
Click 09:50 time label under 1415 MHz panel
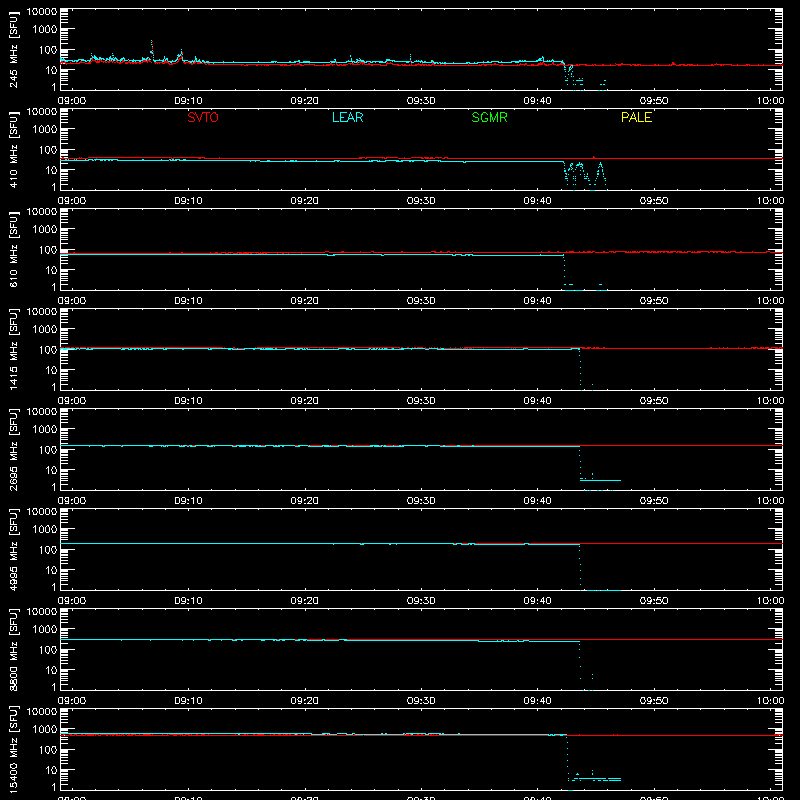tap(654, 401)
